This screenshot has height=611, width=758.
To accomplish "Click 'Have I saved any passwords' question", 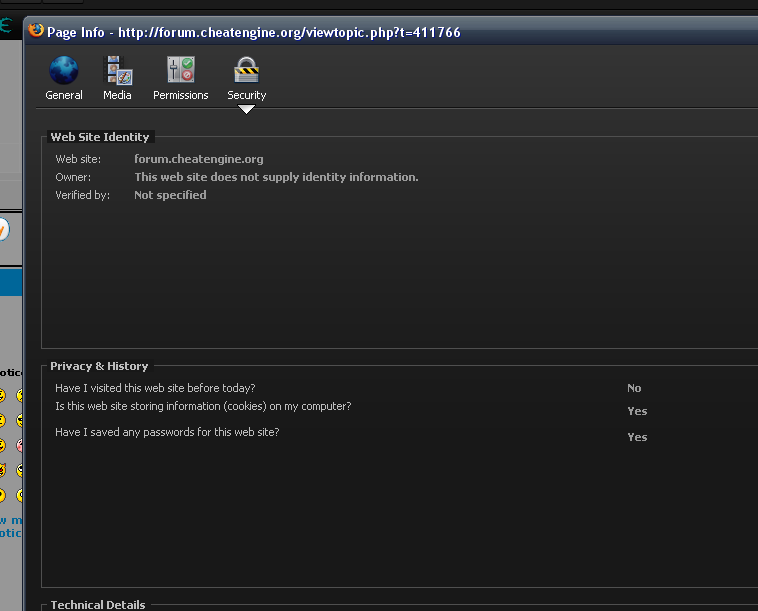I will click(x=167, y=432).
